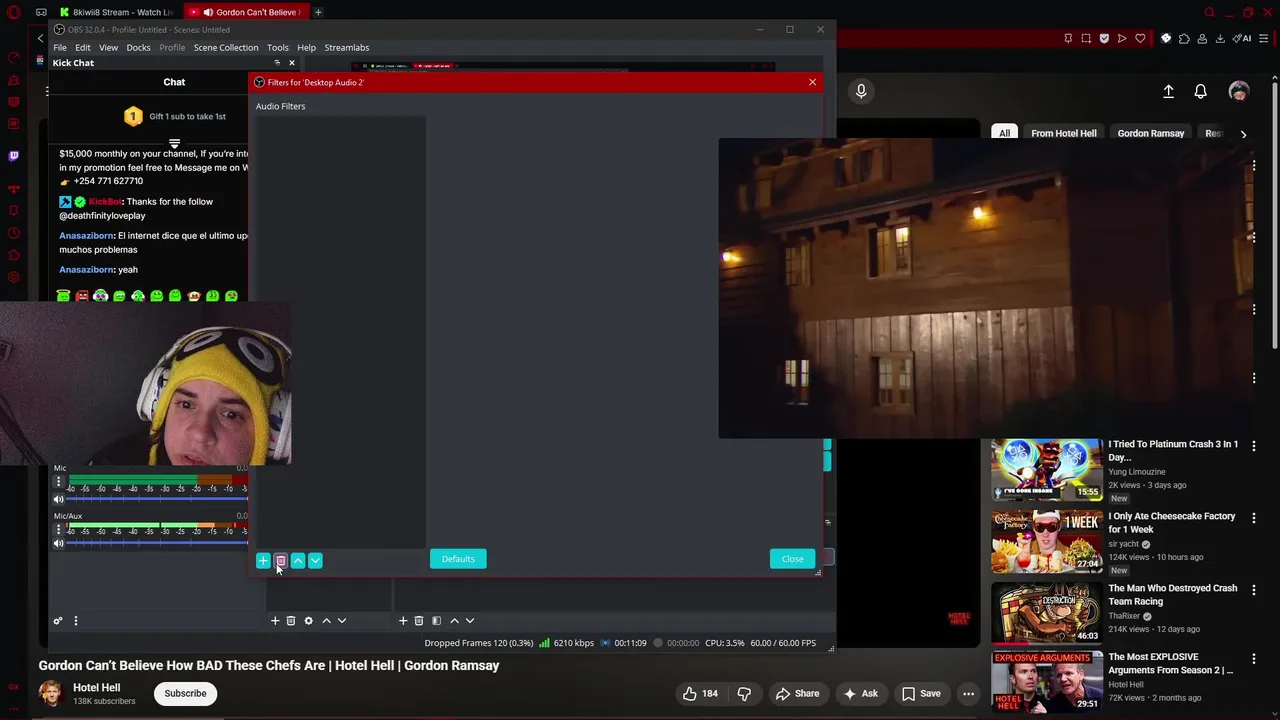Click the teal Close button in Filters dialog
This screenshot has width=1280, height=720.
[x=792, y=559]
